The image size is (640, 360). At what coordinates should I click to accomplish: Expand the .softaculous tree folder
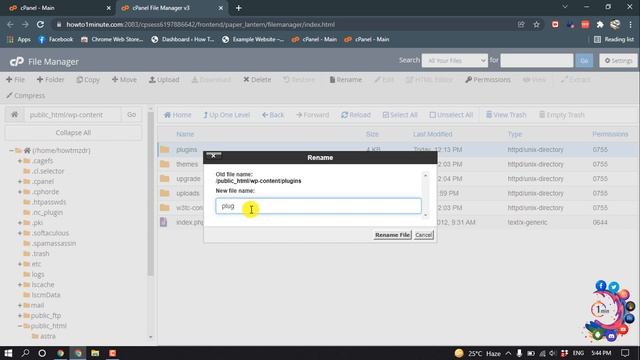pos(20,233)
